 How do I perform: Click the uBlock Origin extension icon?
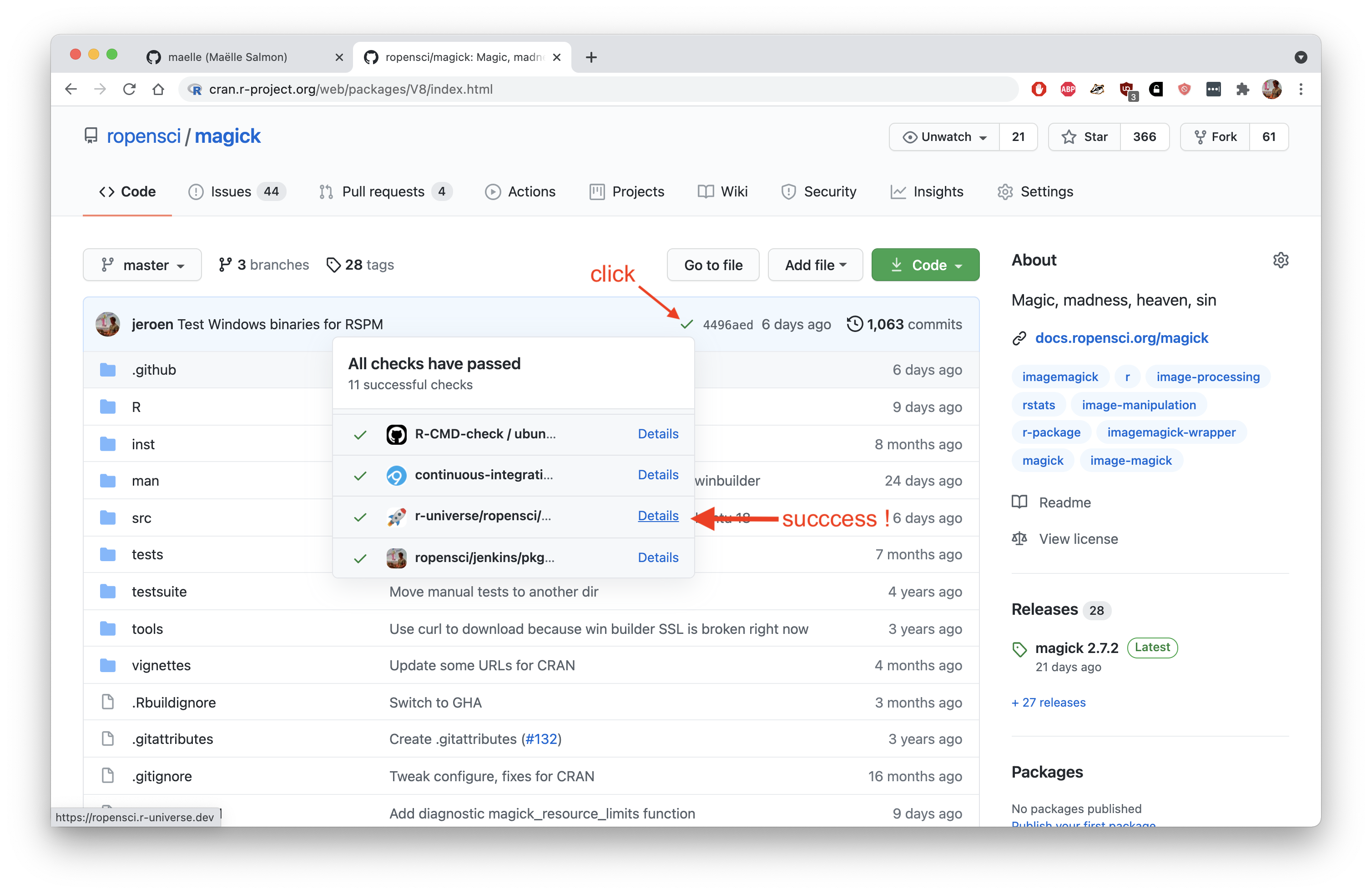click(x=1128, y=89)
